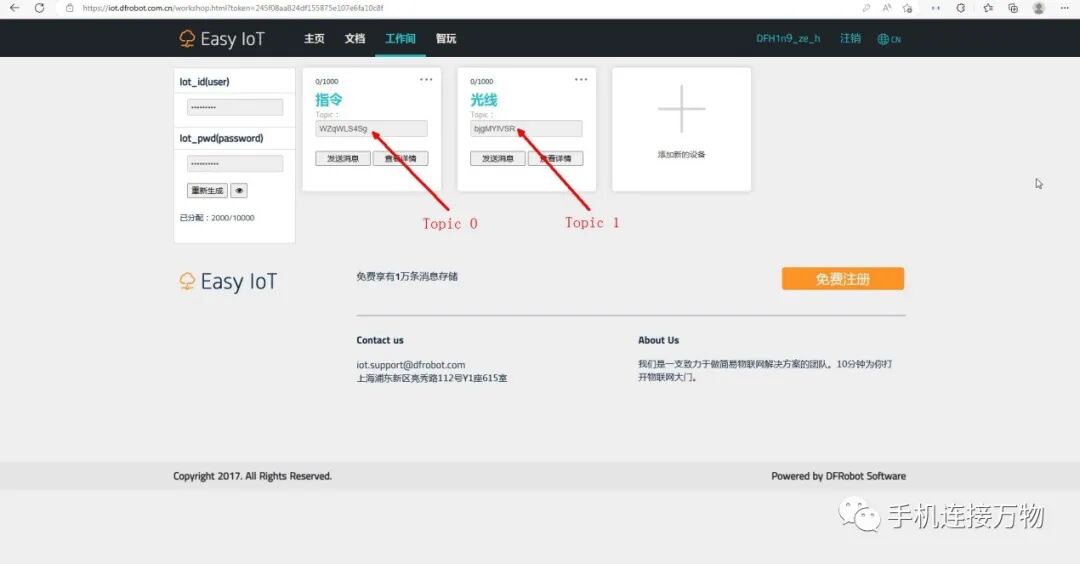Click the 重新生成 regenerate button
The height and width of the screenshot is (564, 1080).
207,191
